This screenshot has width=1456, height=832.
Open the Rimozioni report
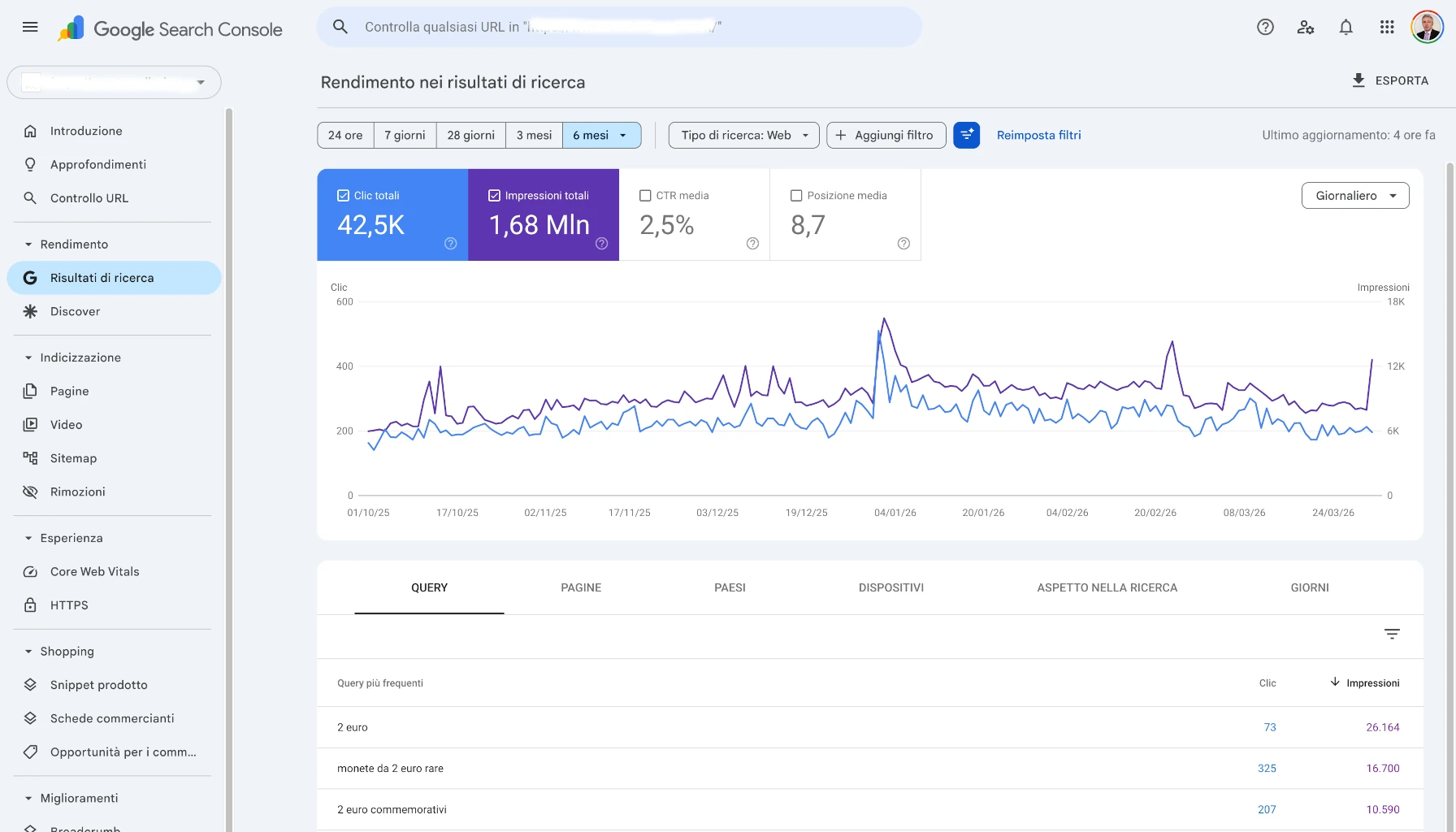click(77, 492)
